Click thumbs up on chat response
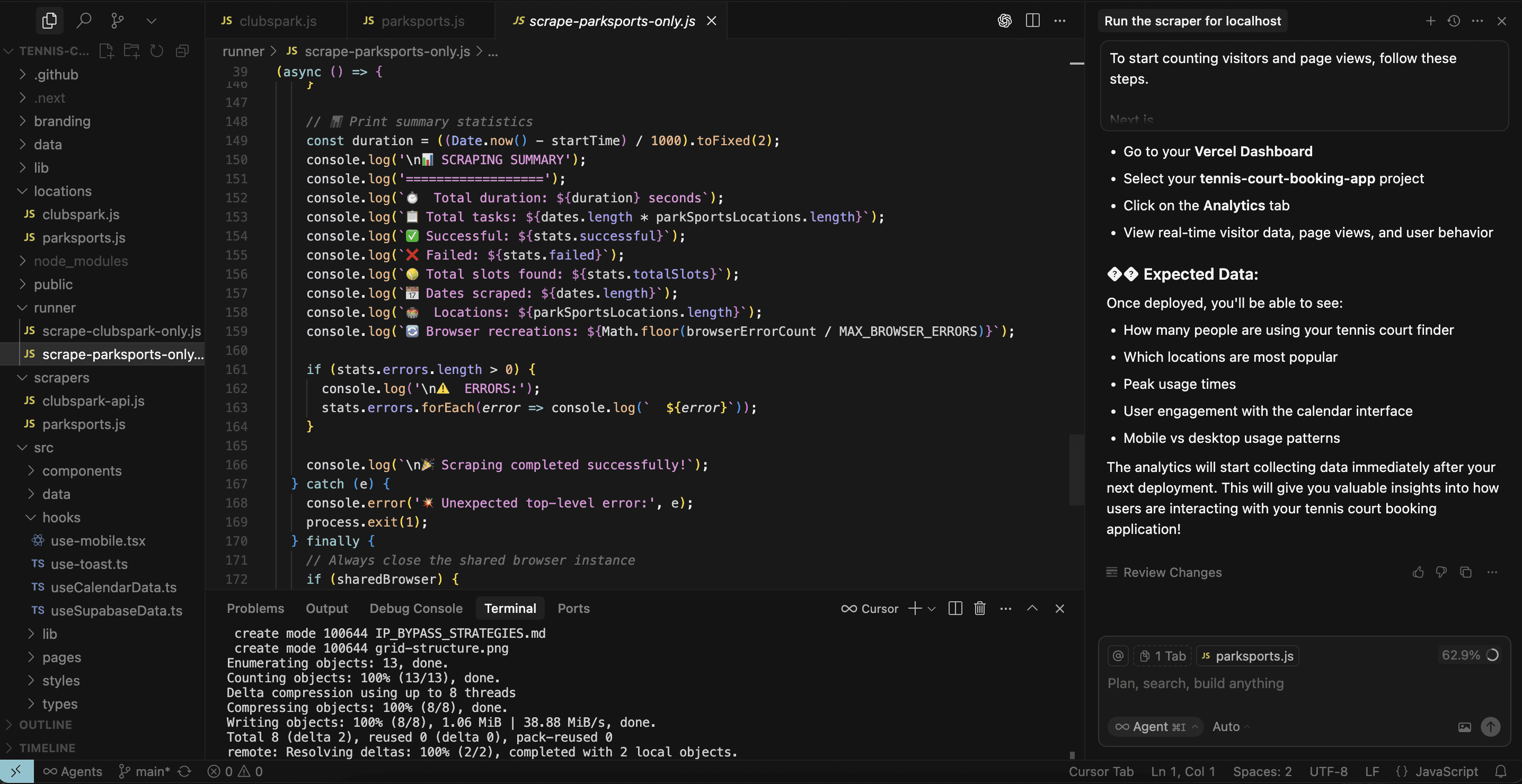 tap(1418, 572)
